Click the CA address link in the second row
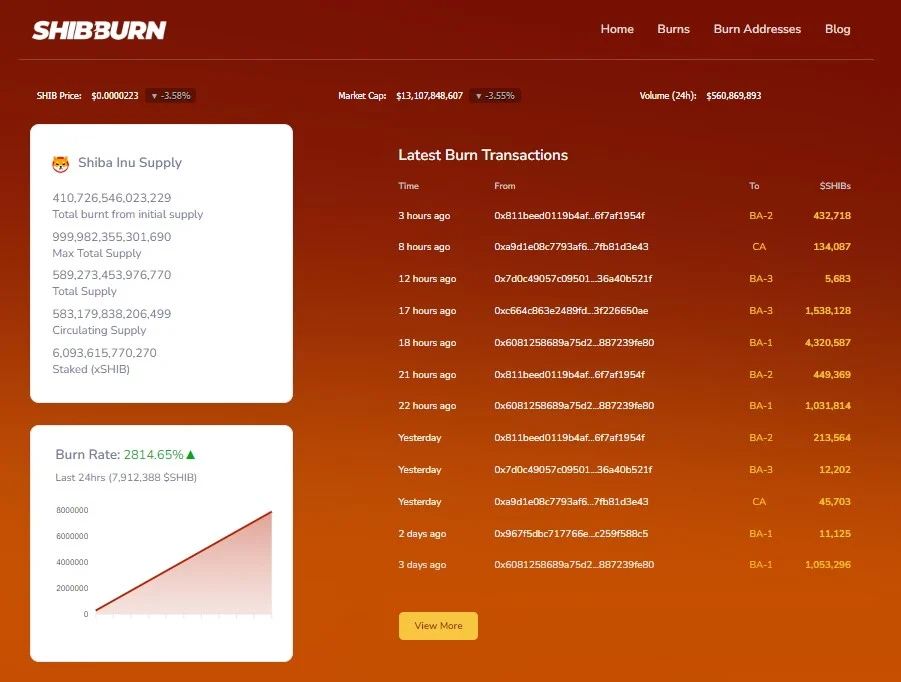Screen dimensions: 901x682 (759, 247)
